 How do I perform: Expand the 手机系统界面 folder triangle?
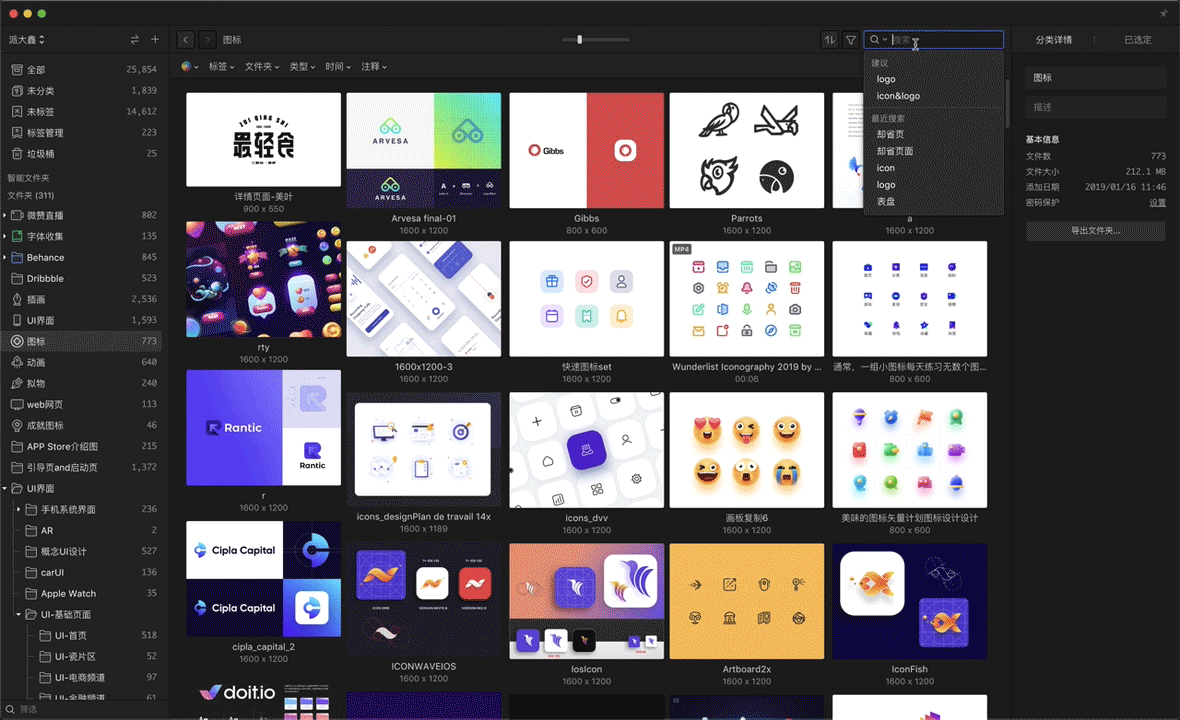pos(19,509)
